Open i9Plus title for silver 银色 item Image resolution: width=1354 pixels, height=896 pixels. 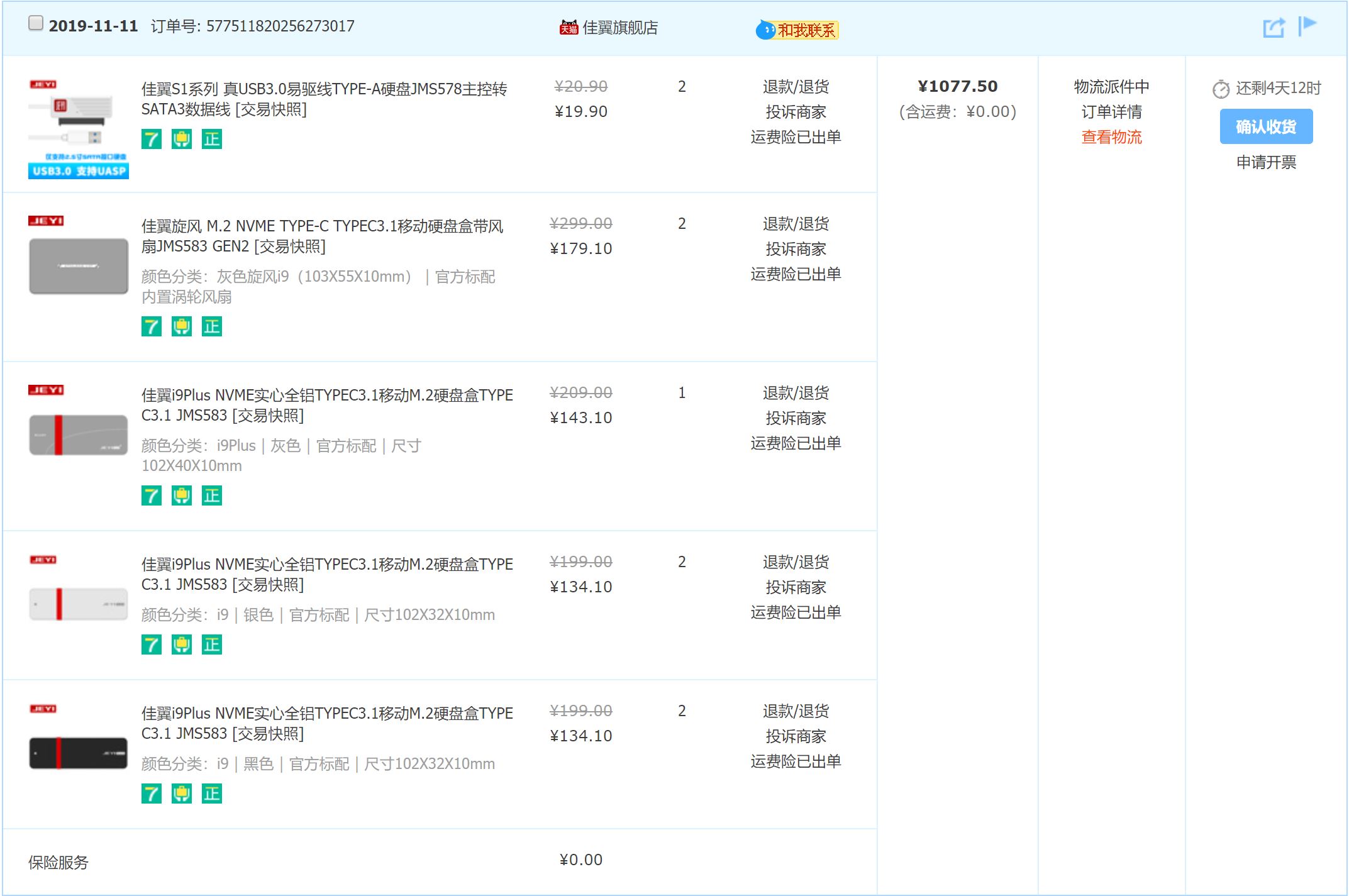327,574
